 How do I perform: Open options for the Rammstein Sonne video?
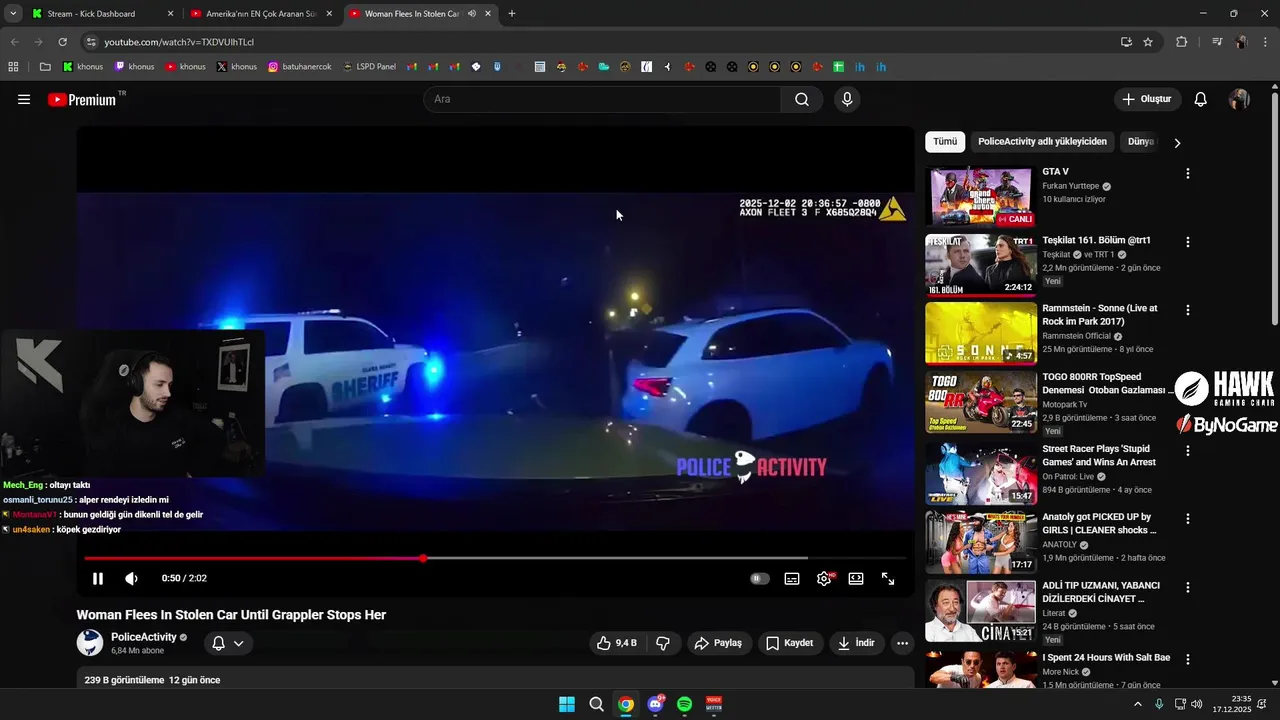tap(1188, 310)
